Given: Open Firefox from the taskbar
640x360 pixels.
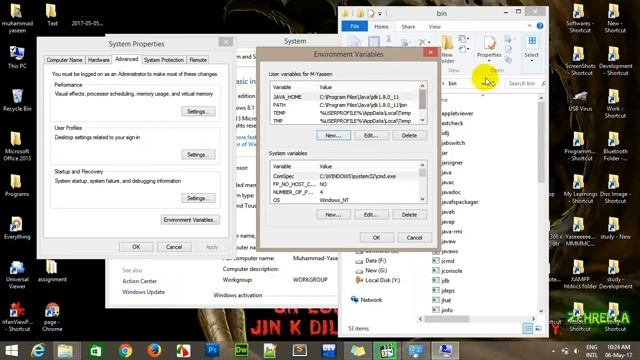Looking at the screenshot, I should coord(154,351).
